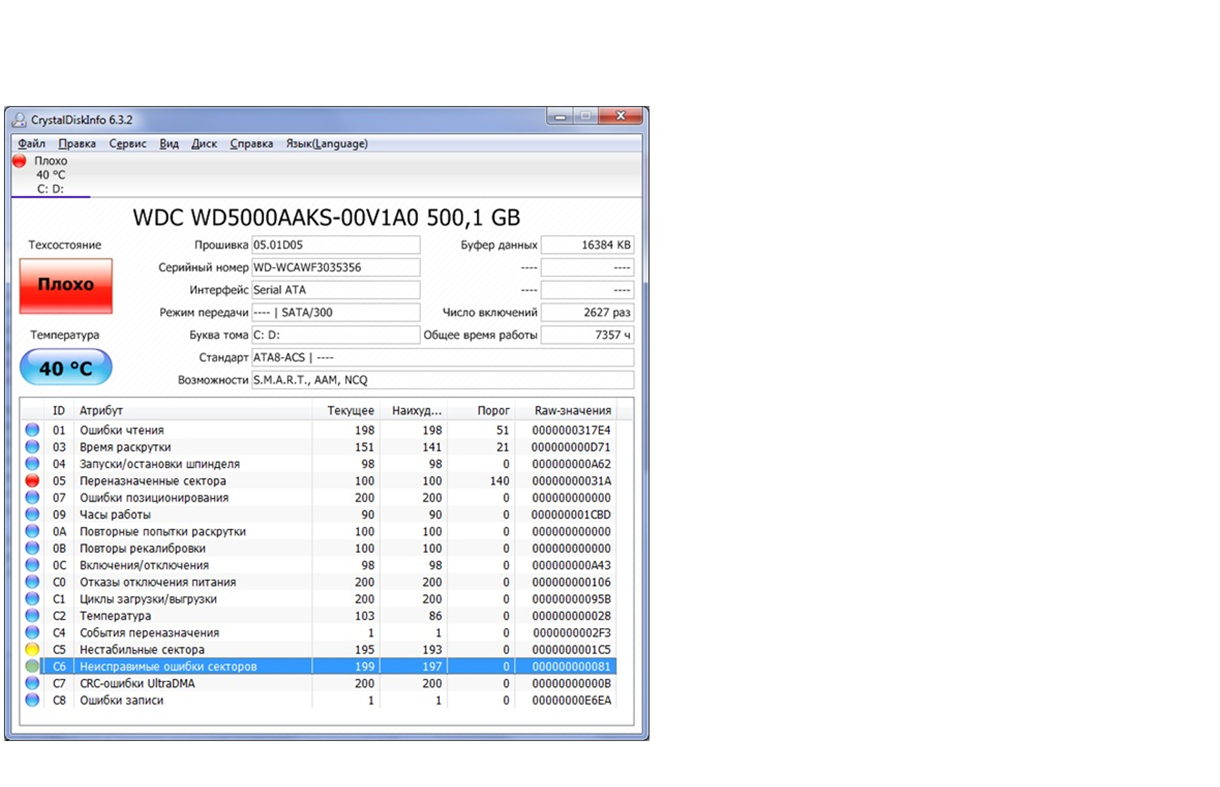Click the Буква тома field C: D:
Screen dimensions: 1220x787
click(336, 335)
